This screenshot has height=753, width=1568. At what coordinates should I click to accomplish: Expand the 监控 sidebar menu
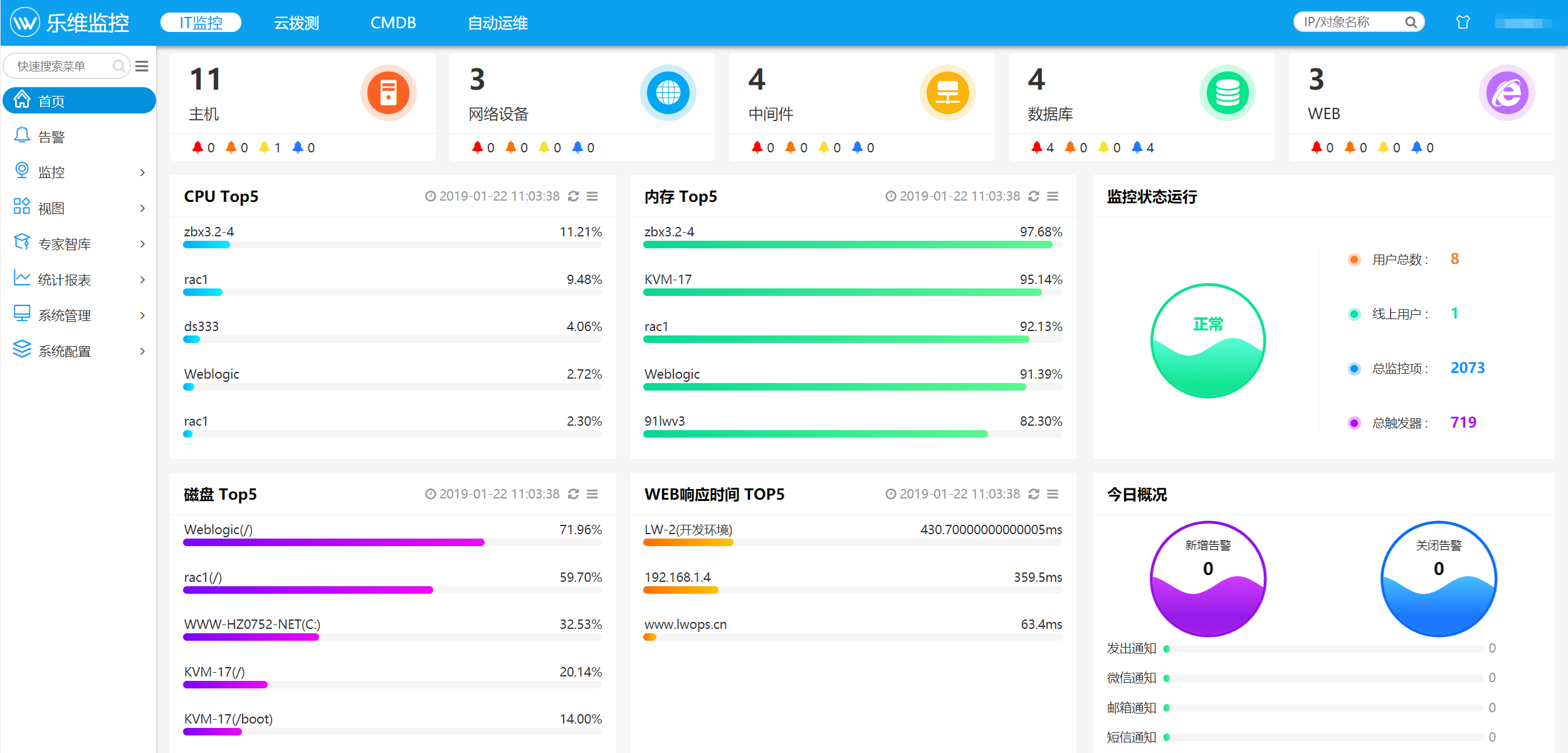click(79, 172)
